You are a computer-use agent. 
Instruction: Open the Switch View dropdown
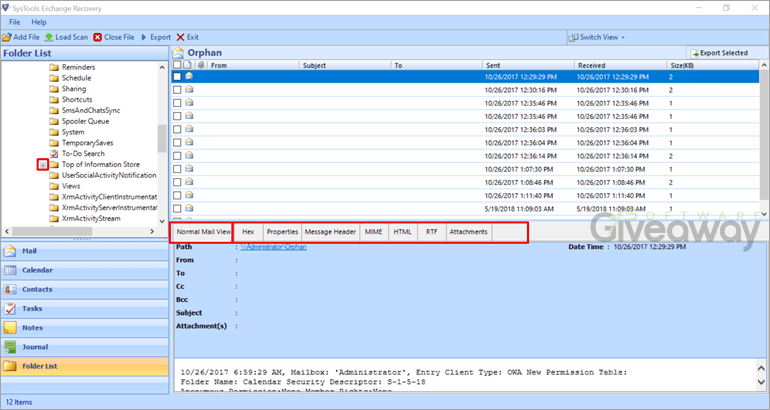pyautogui.click(x=597, y=37)
